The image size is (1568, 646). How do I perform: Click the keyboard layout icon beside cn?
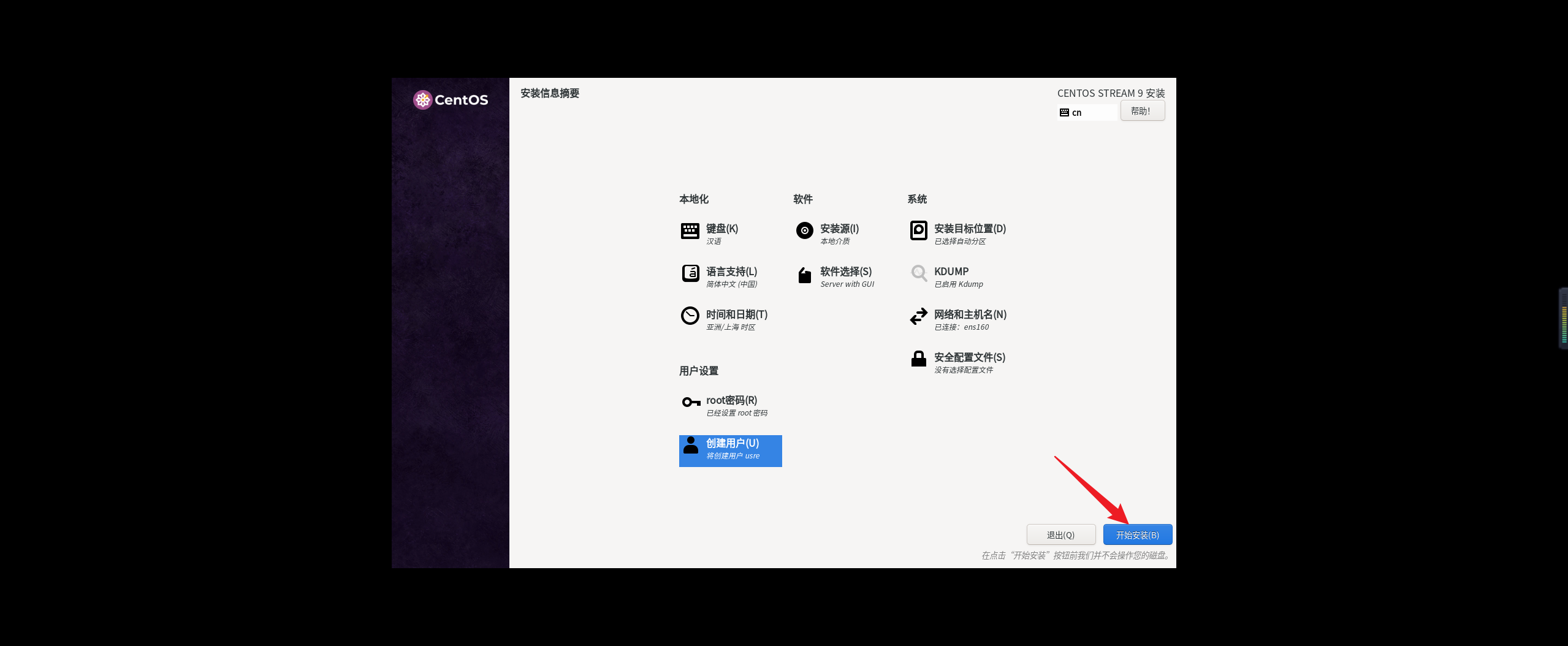(x=1064, y=113)
